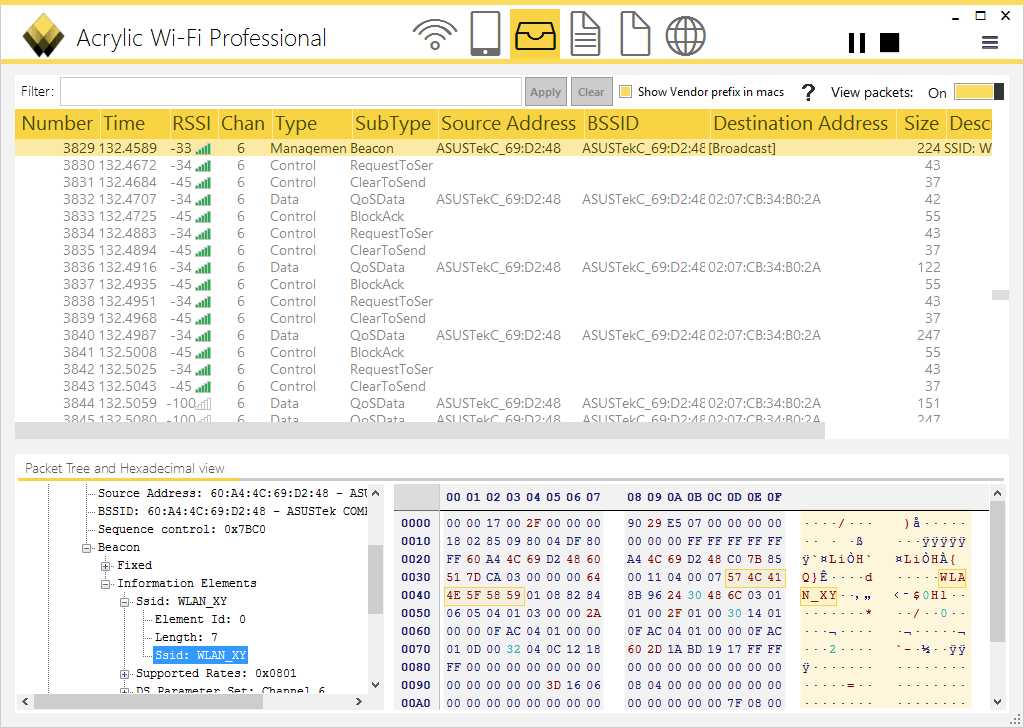Open the lined document report icon
The height and width of the screenshot is (728, 1024).
tap(585, 34)
